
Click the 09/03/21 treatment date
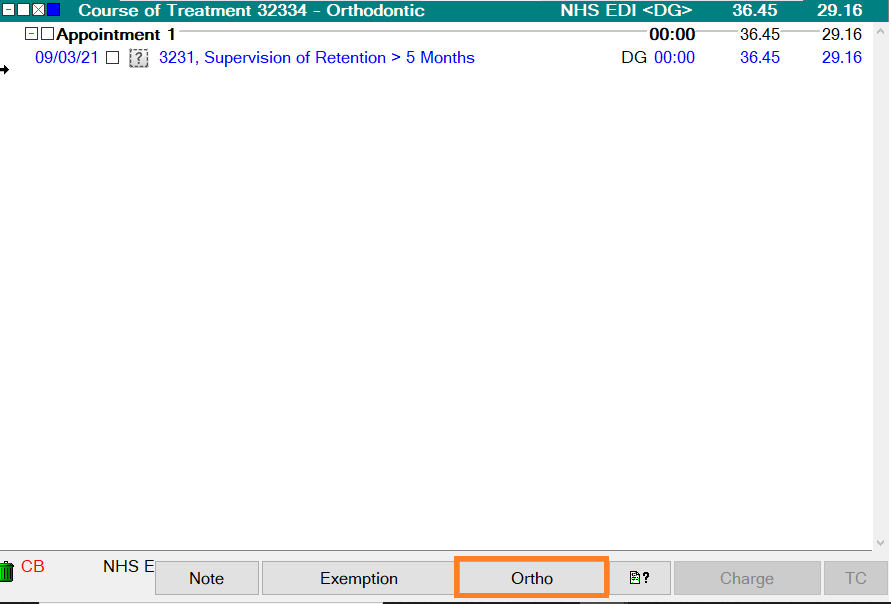click(x=66, y=58)
